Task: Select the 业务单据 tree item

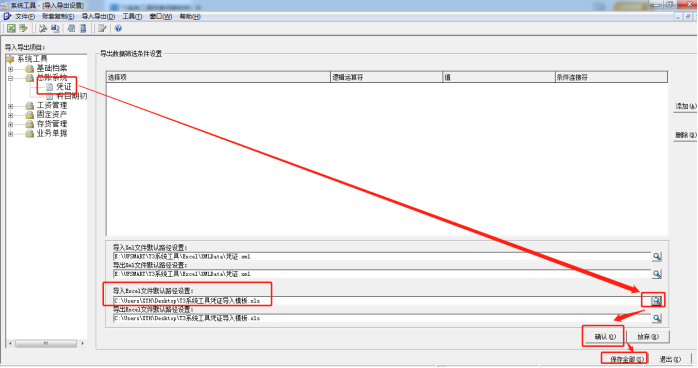Action: click(52, 134)
